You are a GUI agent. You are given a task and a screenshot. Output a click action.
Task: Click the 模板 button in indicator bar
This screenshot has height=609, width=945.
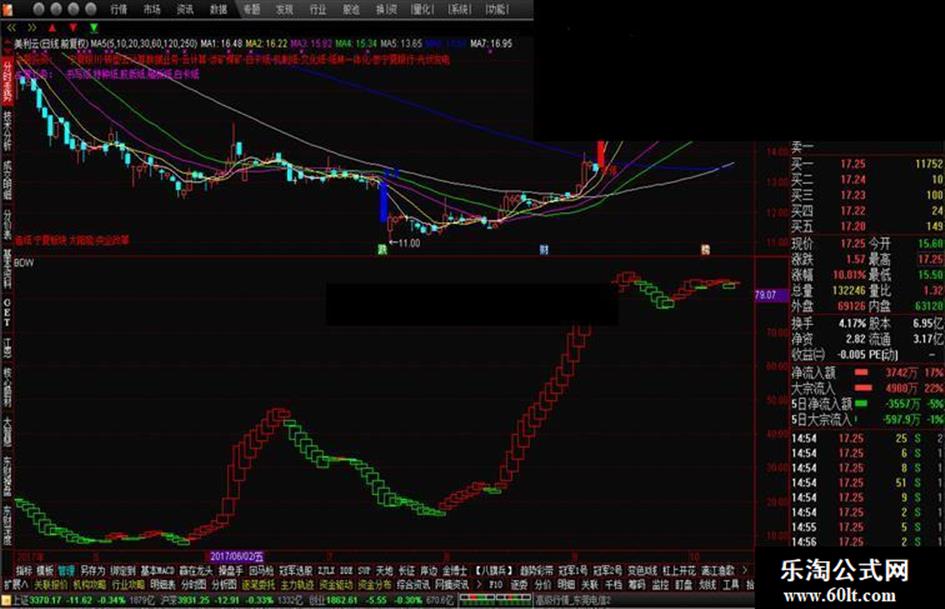click(45, 570)
